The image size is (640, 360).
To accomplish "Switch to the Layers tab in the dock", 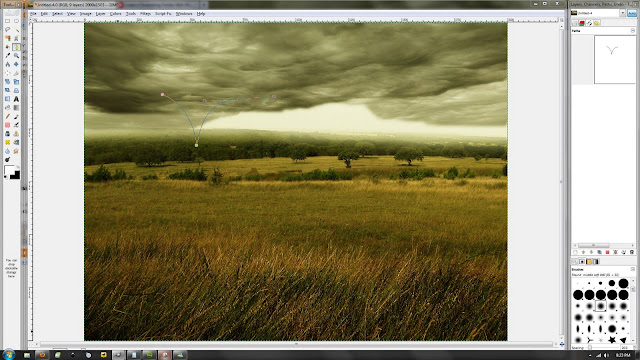I will pos(575,23).
